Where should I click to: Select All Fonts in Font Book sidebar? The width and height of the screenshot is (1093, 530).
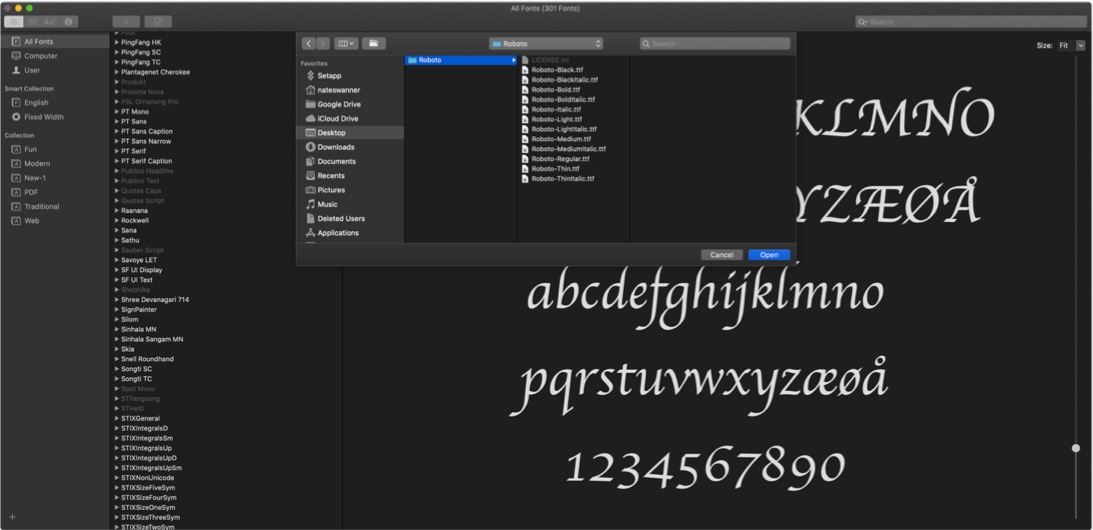(54, 42)
